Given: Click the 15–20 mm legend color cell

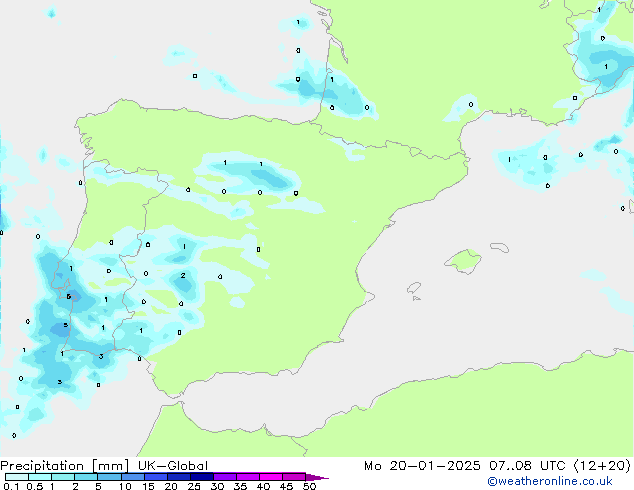Looking at the screenshot, I should [x=155, y=477].
